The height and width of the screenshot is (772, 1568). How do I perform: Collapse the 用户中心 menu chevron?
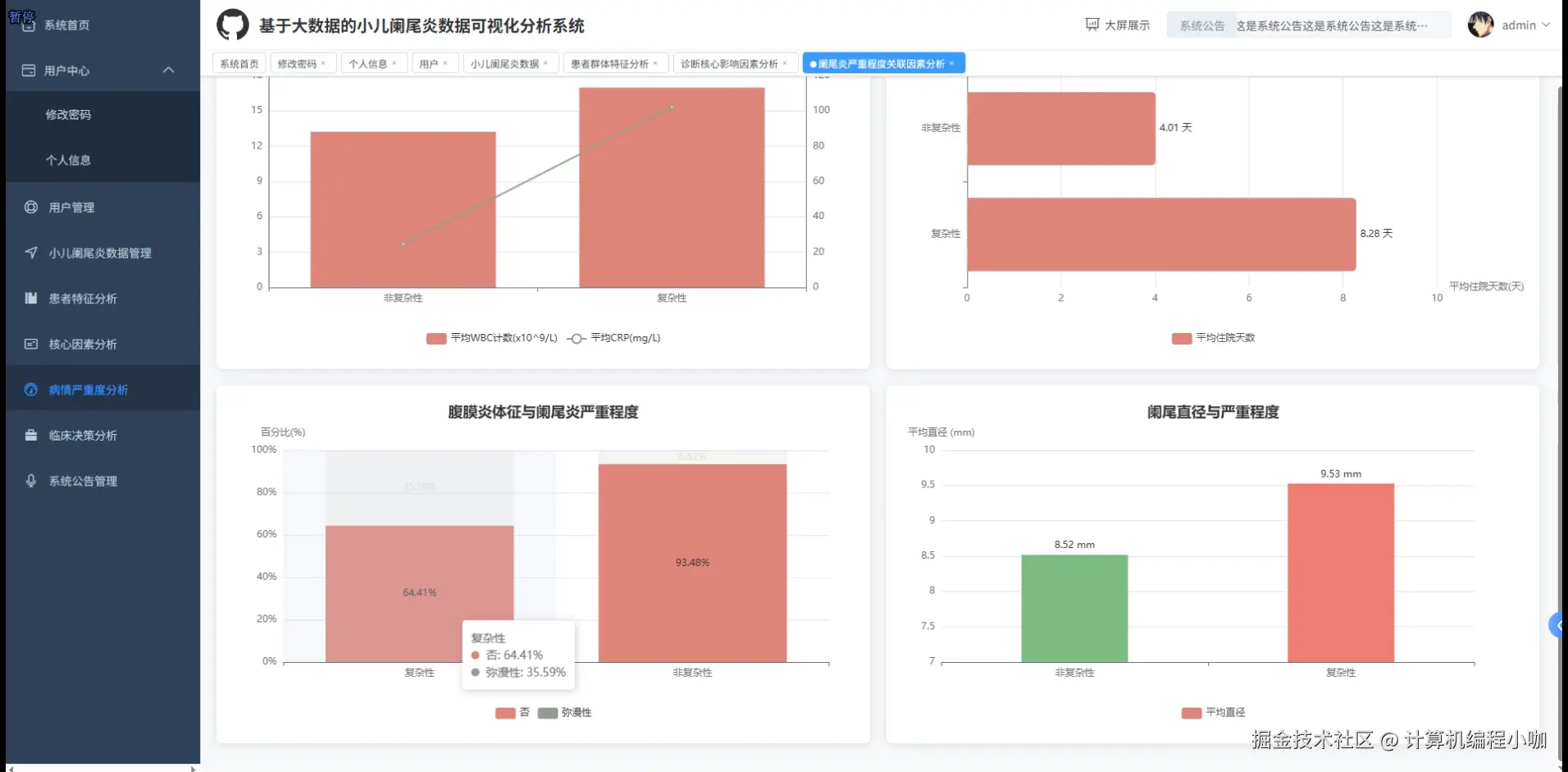(168, 71)
